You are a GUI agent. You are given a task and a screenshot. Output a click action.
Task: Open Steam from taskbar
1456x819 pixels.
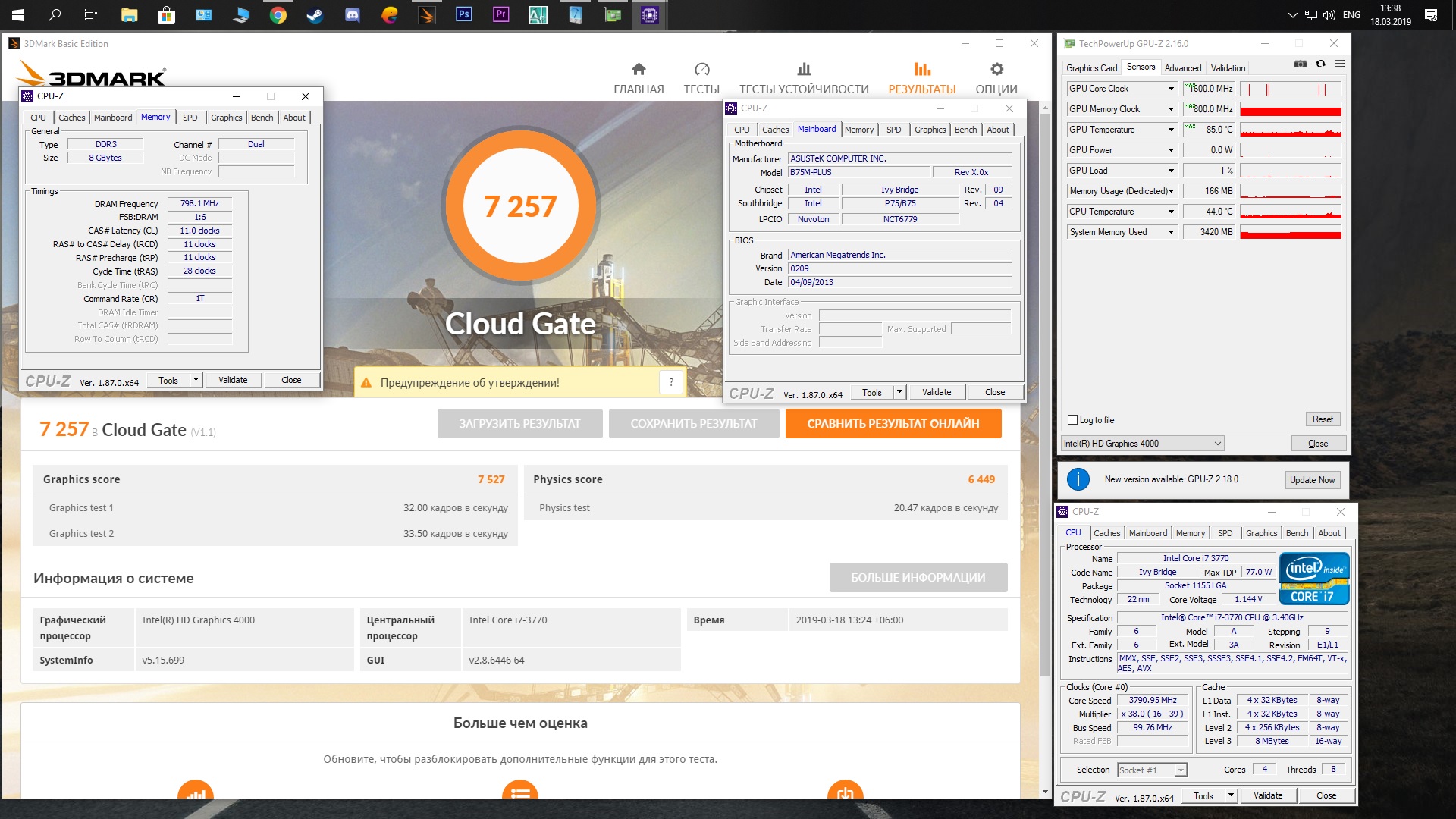(x=315, y=14)
